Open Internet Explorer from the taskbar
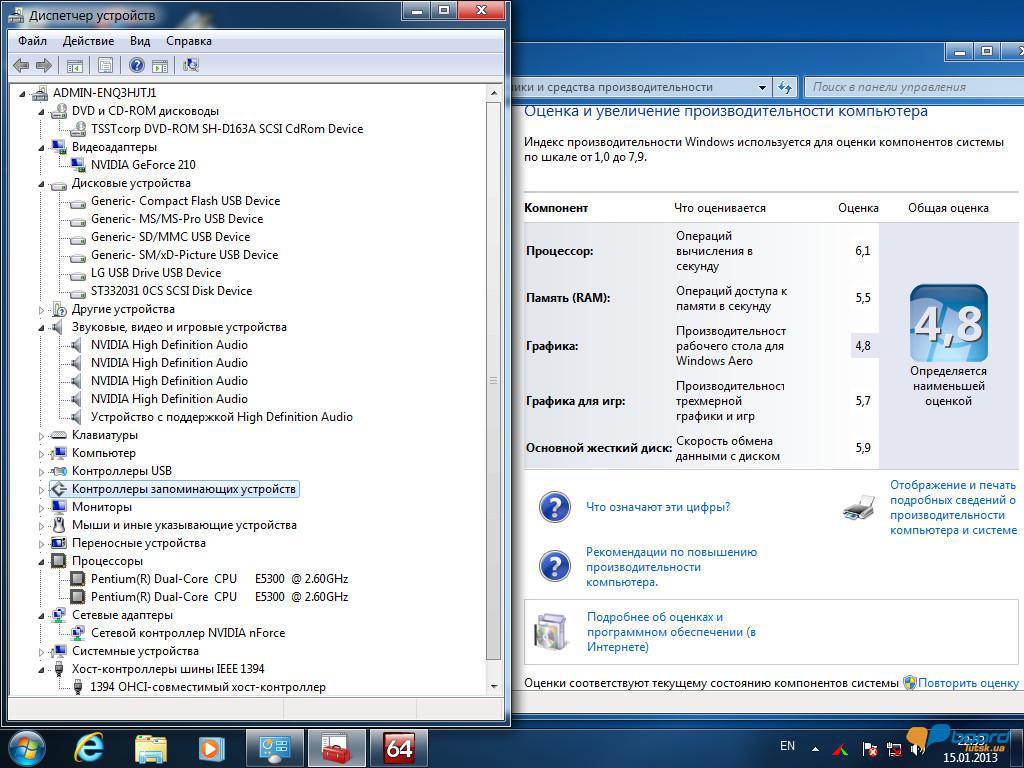Screen dimensions: 1024x768 [x=89, y=747]
